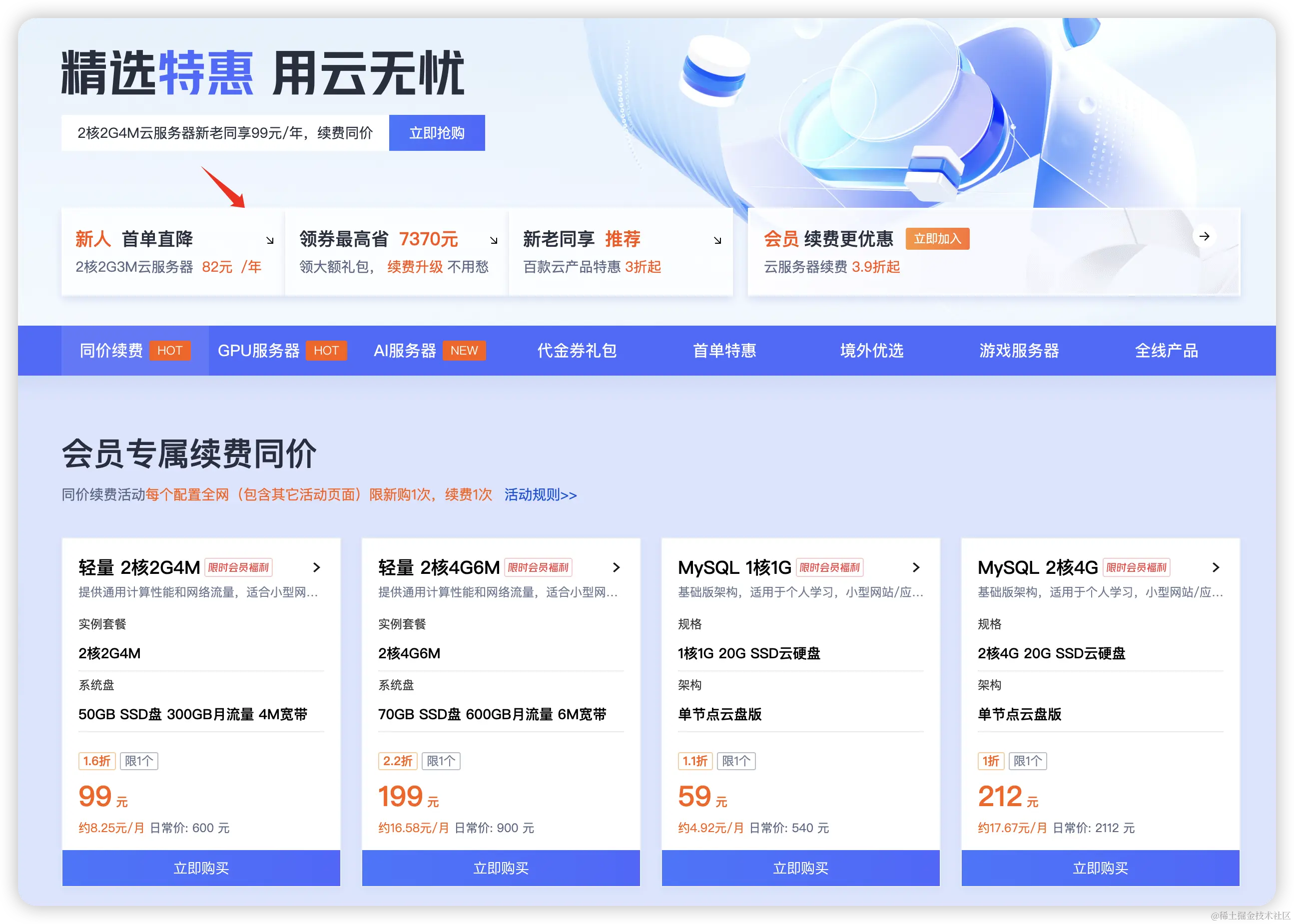This screenshot has width=1294, height=924.
Task: Click 立即购买 for 99元 轻量 plan
Action: click(x=201, y=868)
